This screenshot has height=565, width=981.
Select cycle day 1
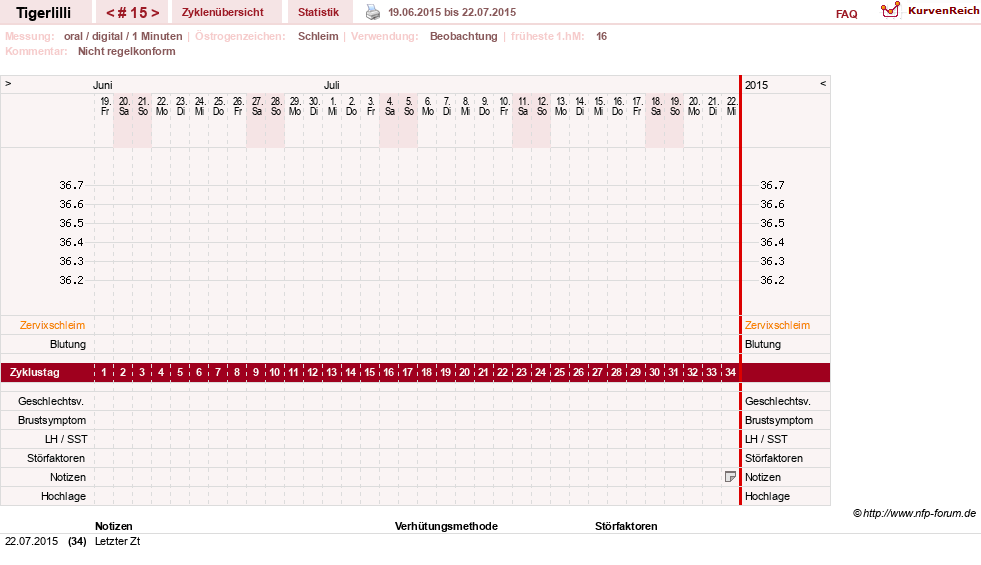tap(104, 372)
